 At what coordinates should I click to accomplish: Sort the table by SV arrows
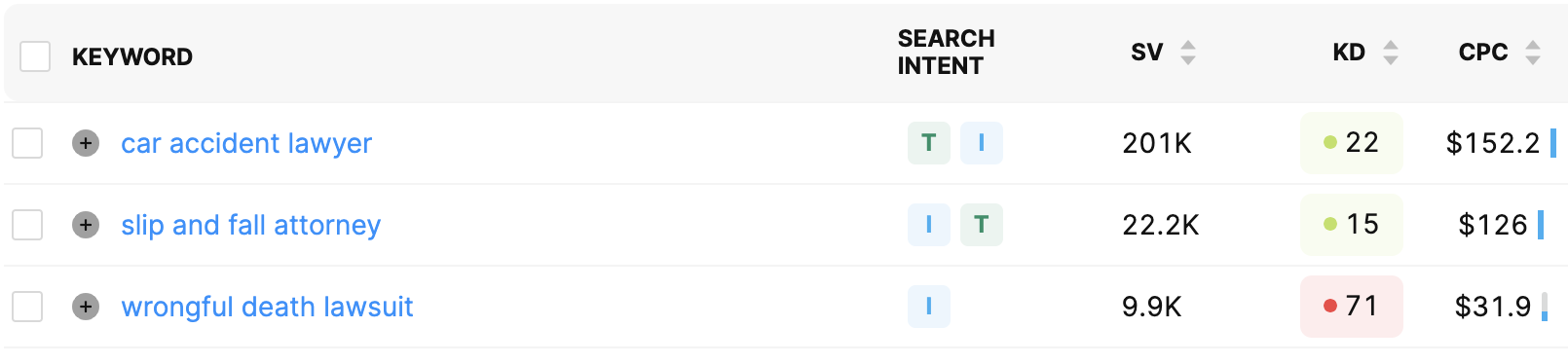tap(1187, 53)
